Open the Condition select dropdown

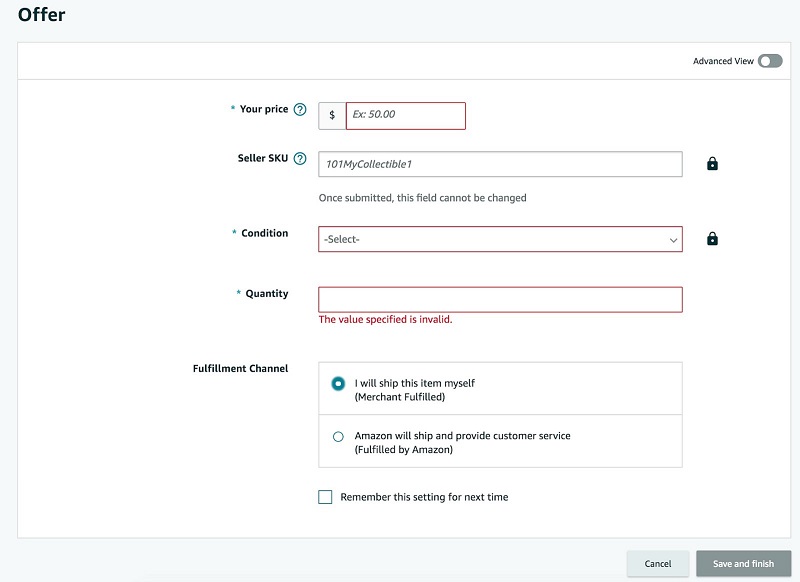point(500,239)
